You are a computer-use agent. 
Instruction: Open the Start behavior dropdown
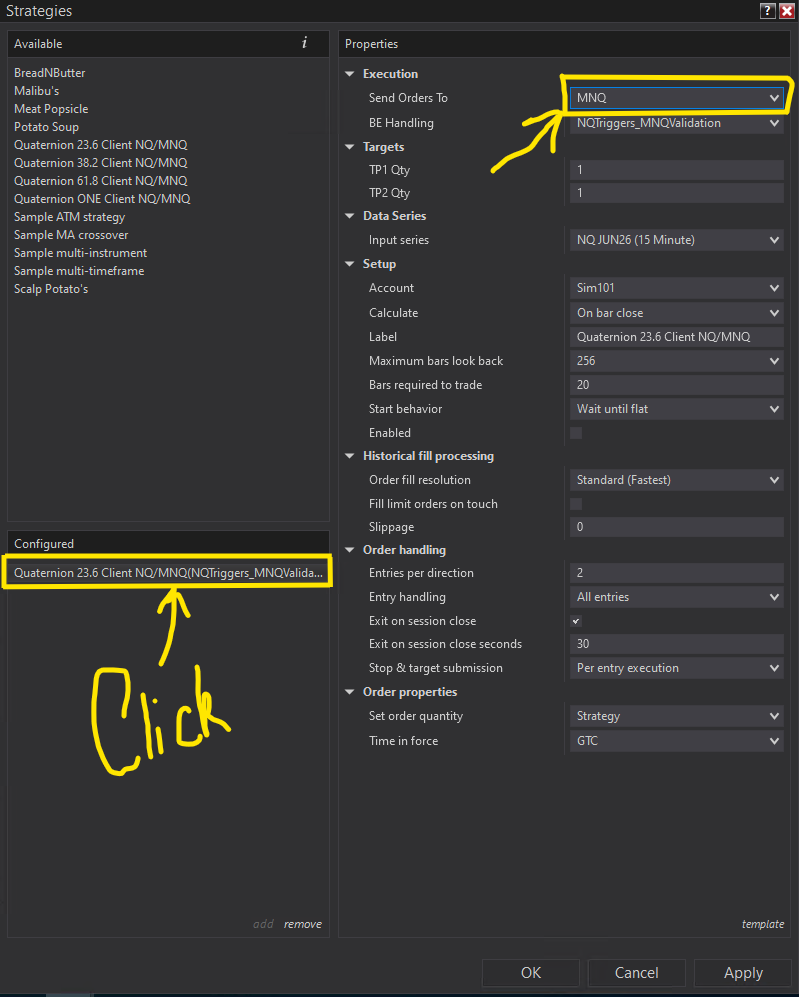[676, 409]
